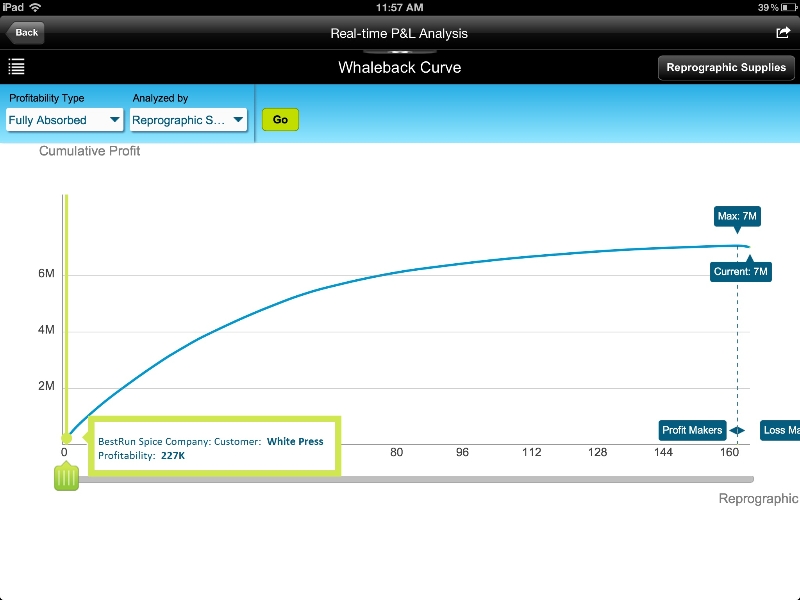The image size is (800, 600).
Task: Open the list menu icon
Action: click(16, 67)
